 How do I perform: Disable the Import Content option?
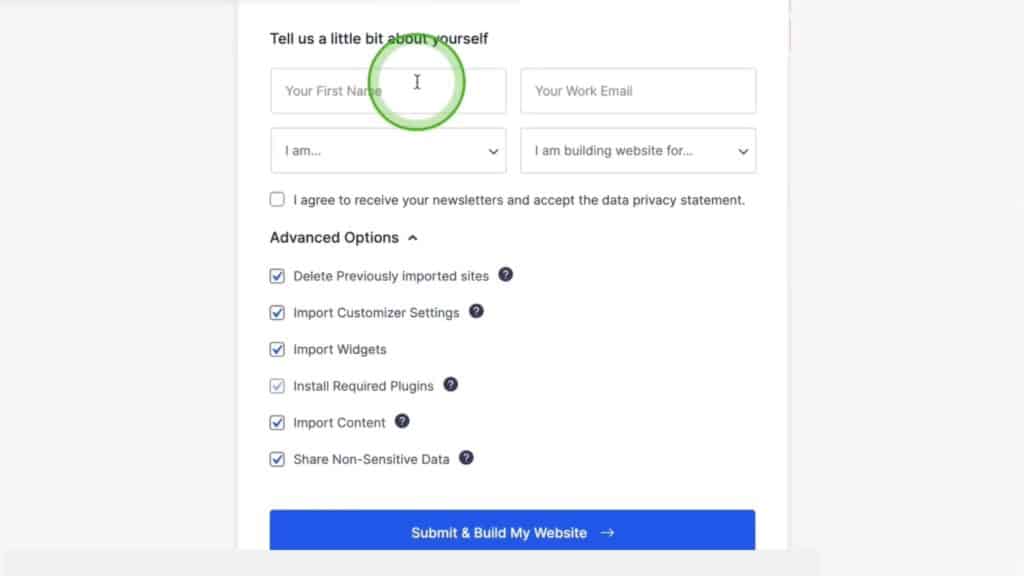277,422
